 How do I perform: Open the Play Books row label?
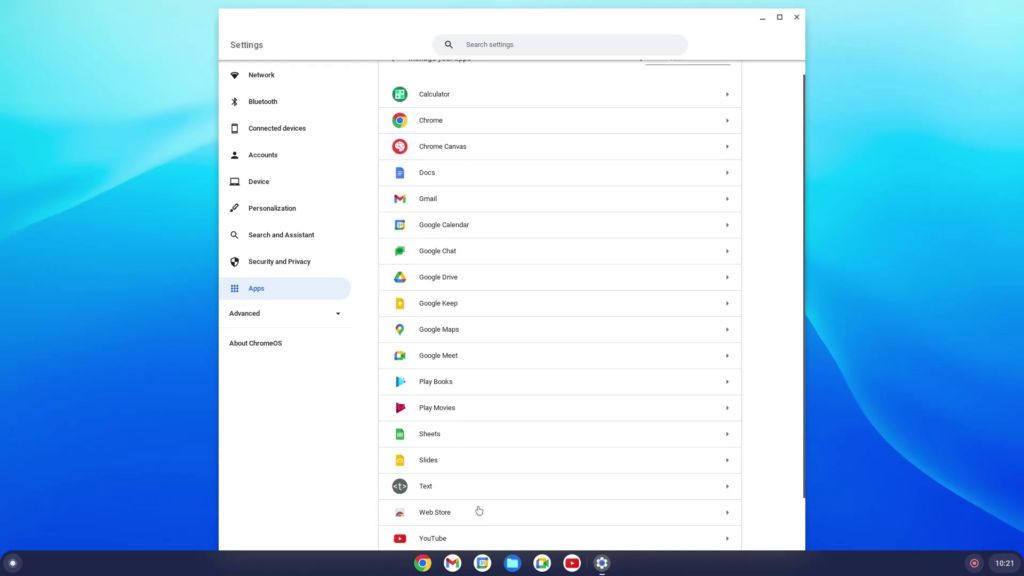click(436, 381)
